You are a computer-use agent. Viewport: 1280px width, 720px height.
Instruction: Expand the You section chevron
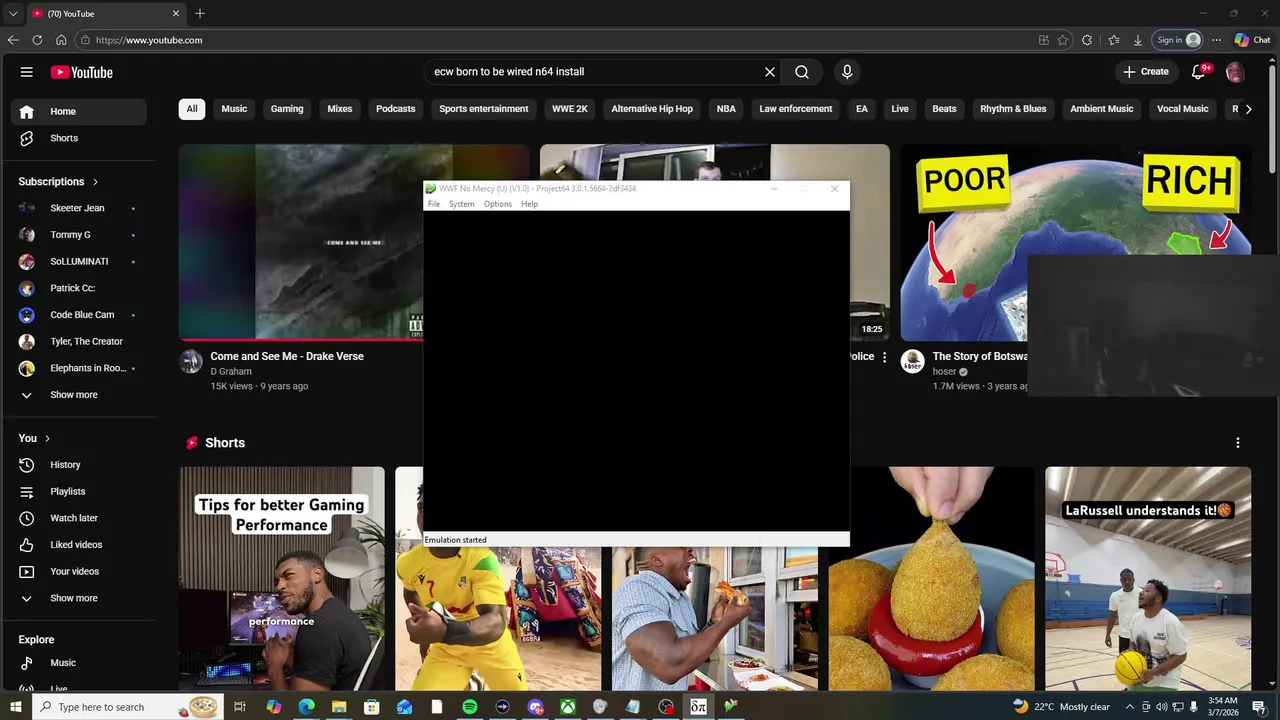(x=46, y=439)
